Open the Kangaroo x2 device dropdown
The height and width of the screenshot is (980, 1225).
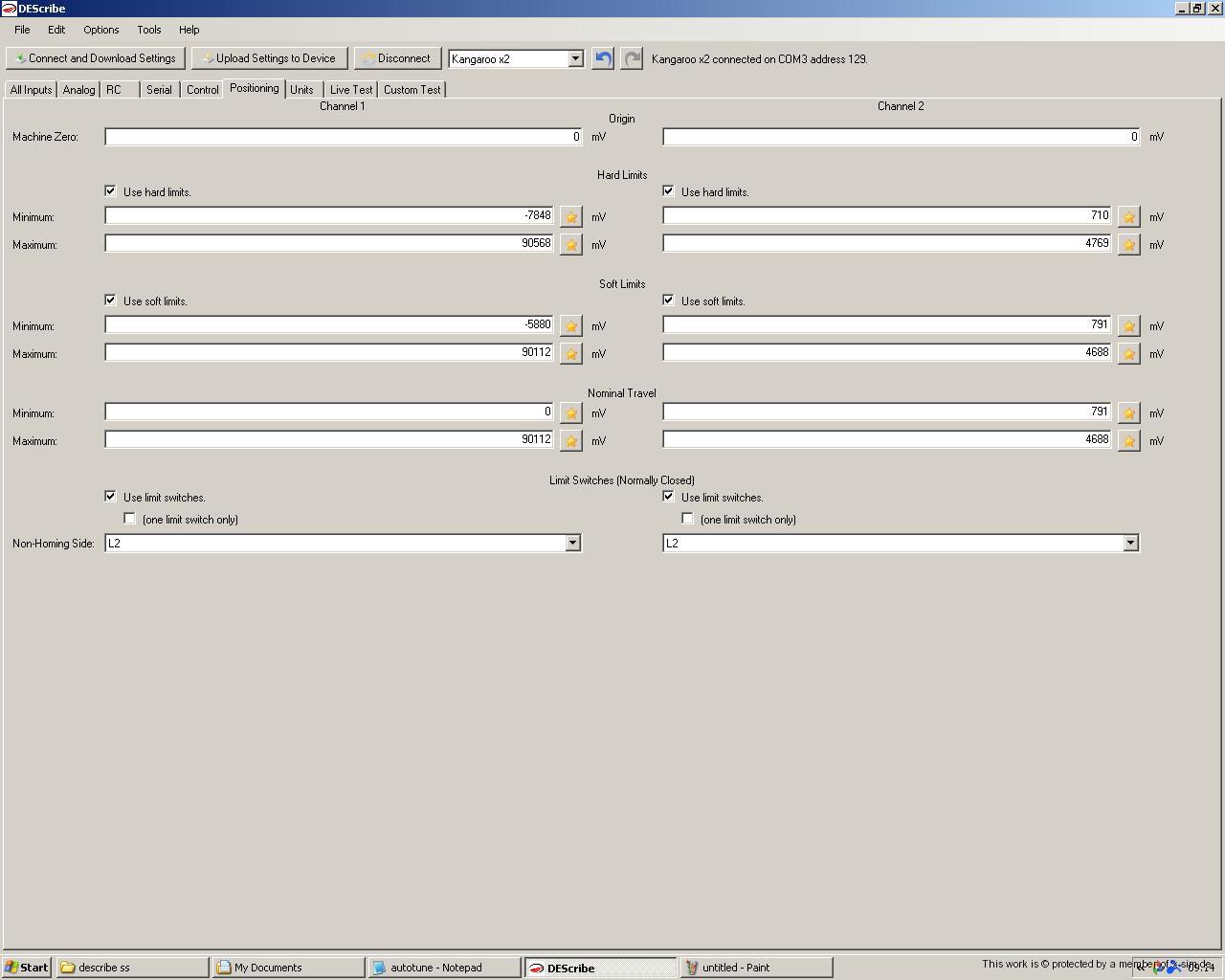[575, 58]
